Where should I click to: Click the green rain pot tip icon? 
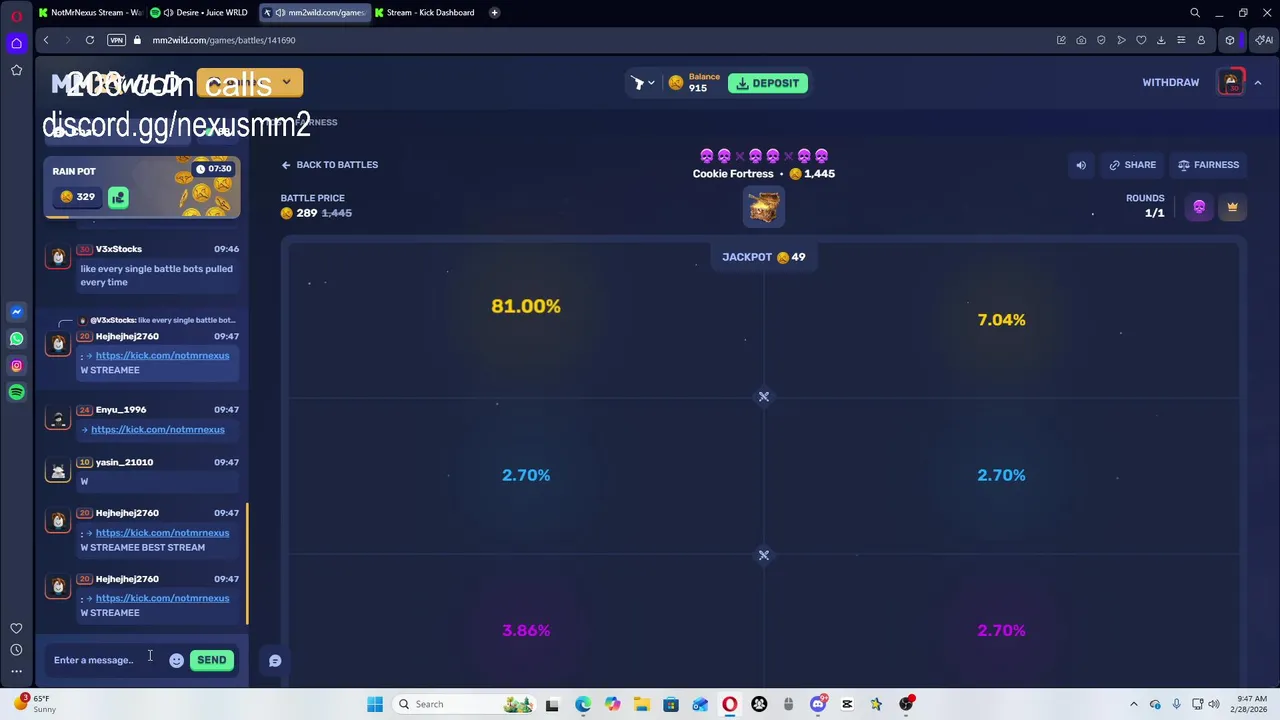pyautogui.click(x=118, y=198)
